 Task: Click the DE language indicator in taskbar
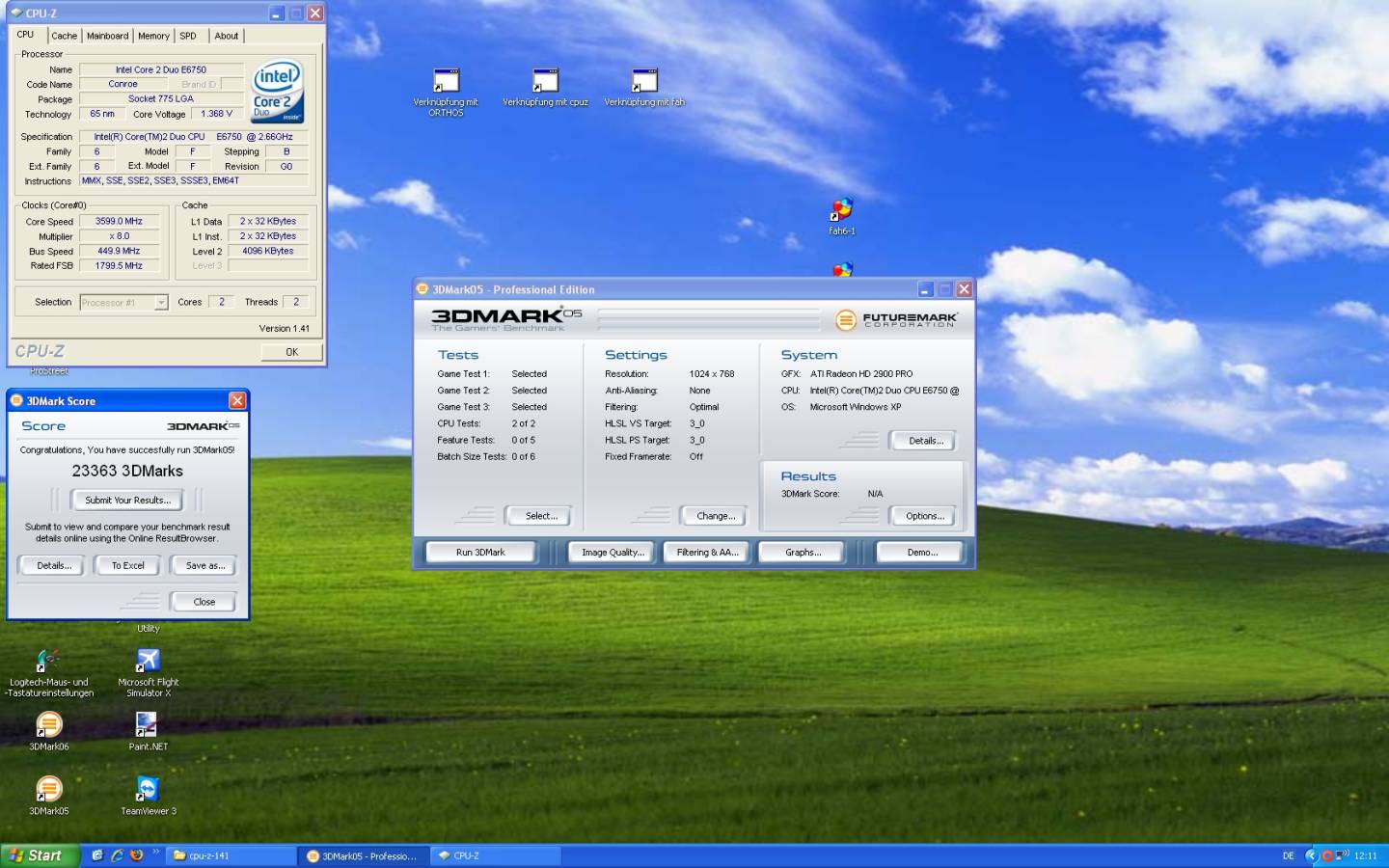click(x=1288, y=855)
